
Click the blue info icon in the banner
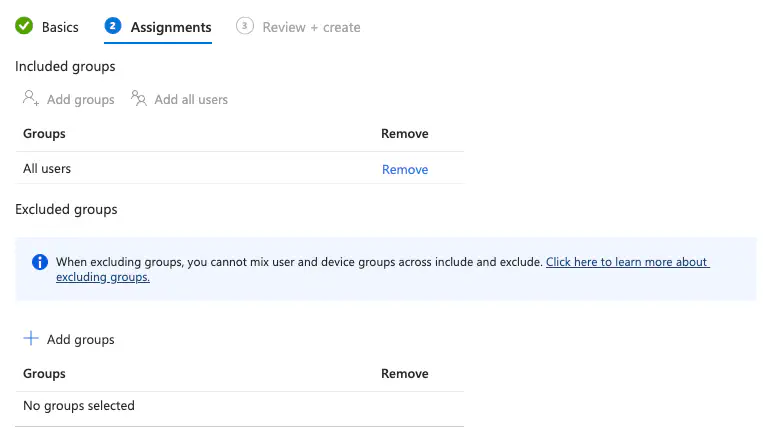pos(40,262)
